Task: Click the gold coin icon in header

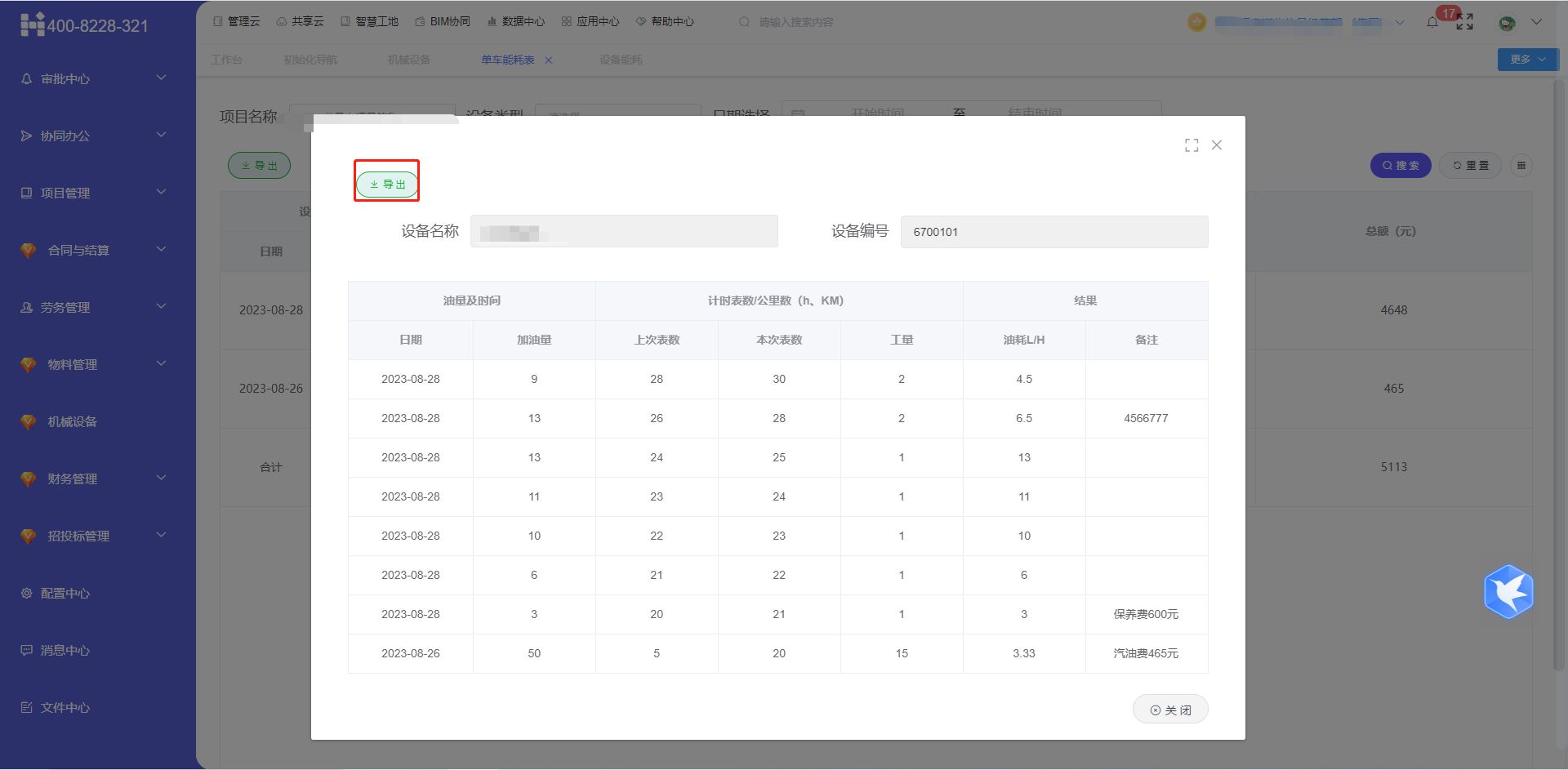Action: coord(1197,22)
